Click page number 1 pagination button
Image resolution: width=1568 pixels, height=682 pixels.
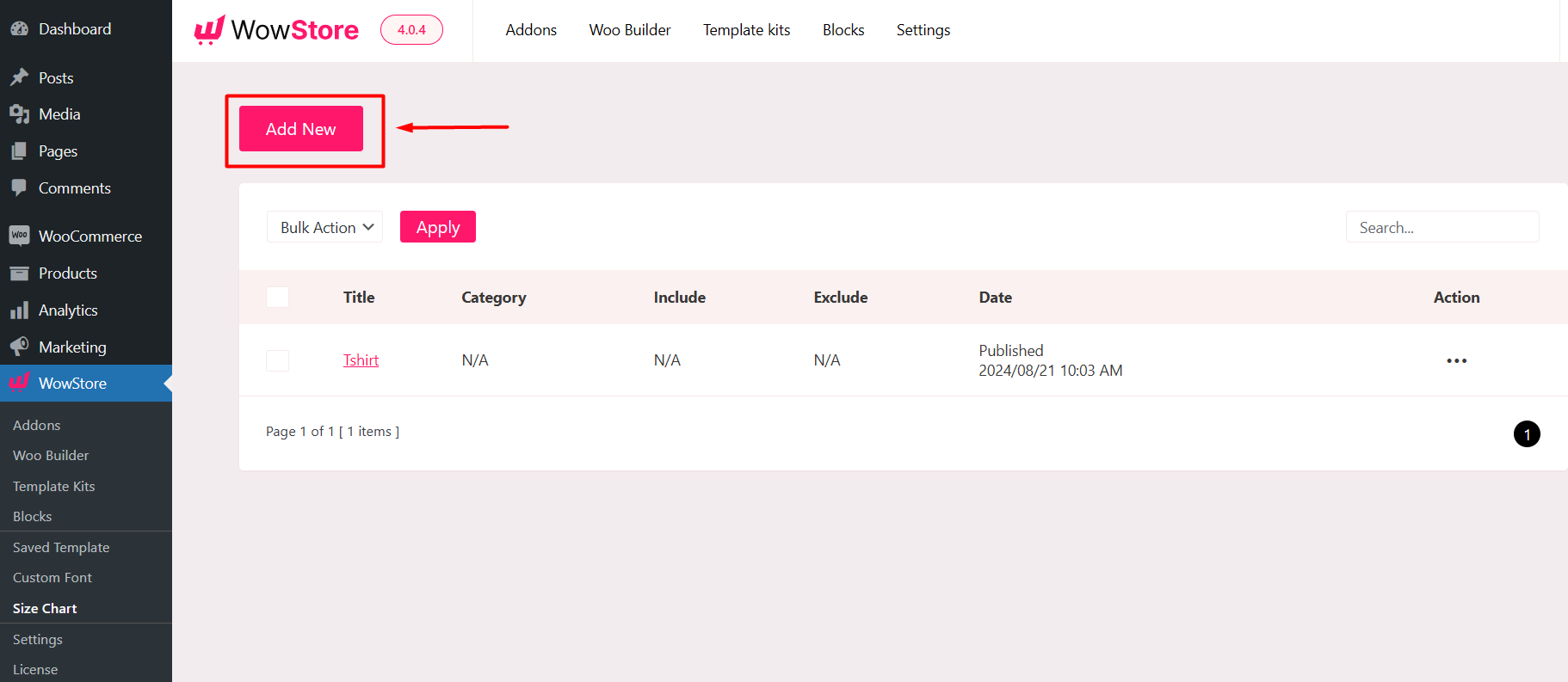pyautogui.click(x=1527, y=434)
